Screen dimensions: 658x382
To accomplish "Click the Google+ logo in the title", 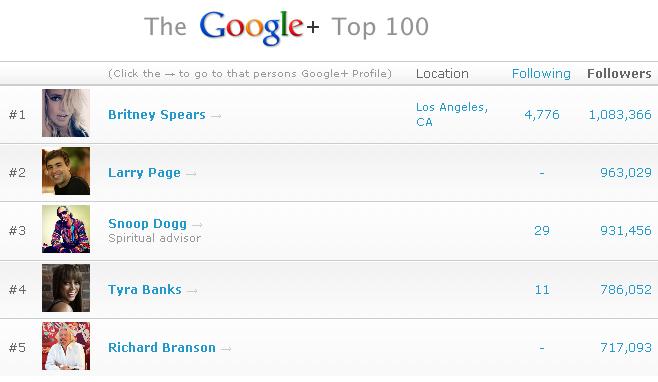I will coord(259,27).
